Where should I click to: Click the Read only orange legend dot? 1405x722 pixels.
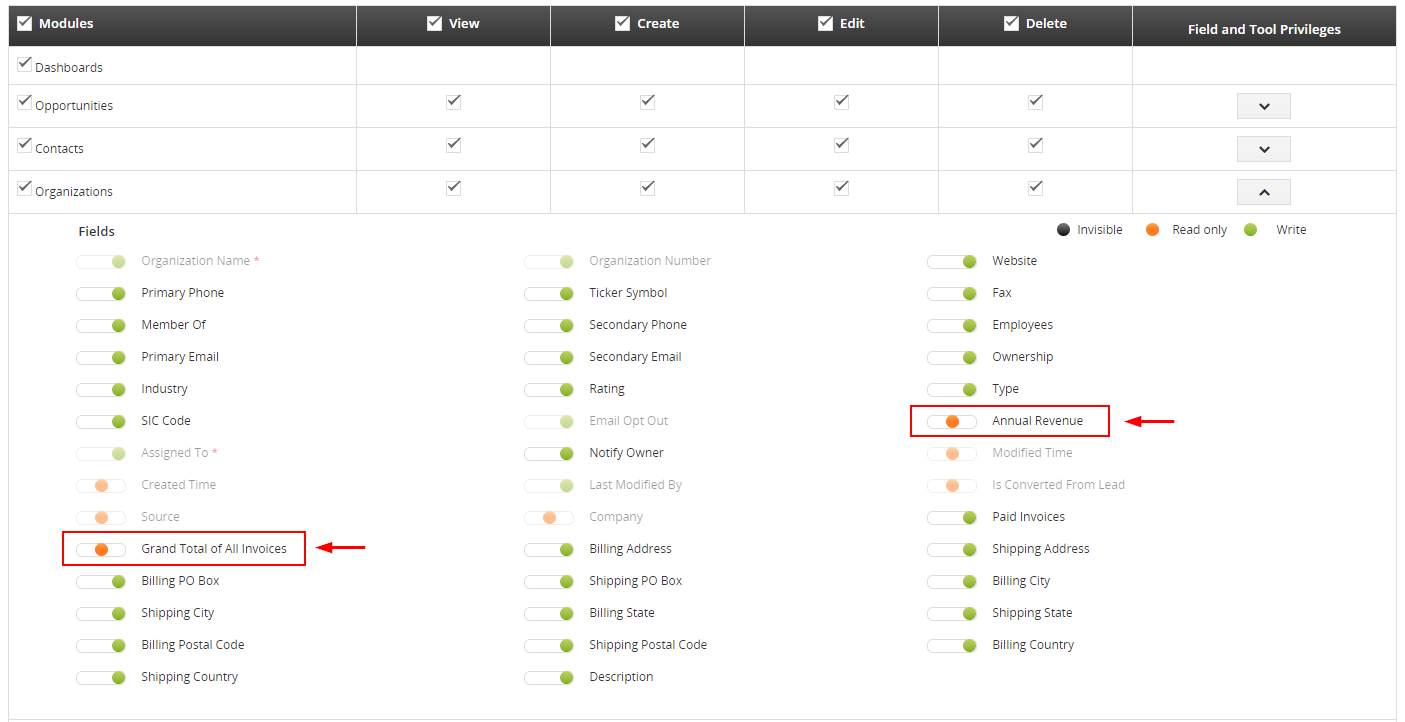point(1152,230)
